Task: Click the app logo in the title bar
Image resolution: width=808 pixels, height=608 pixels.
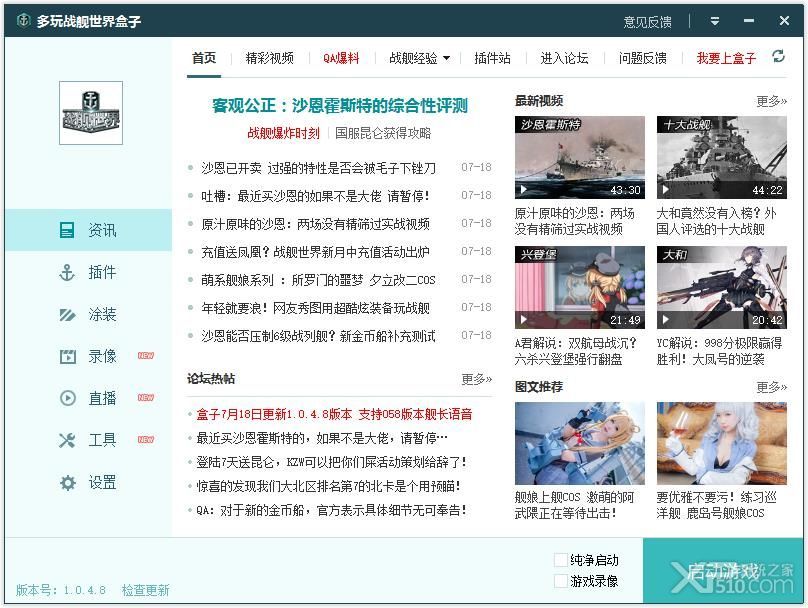Action: 23,21
